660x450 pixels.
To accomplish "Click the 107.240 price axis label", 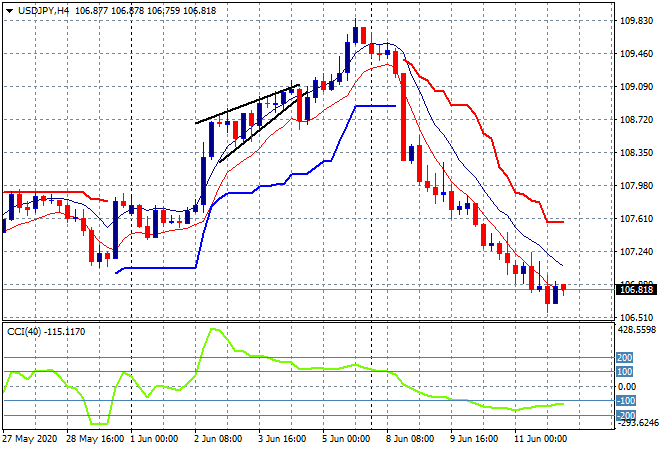I will pos(636,251).
